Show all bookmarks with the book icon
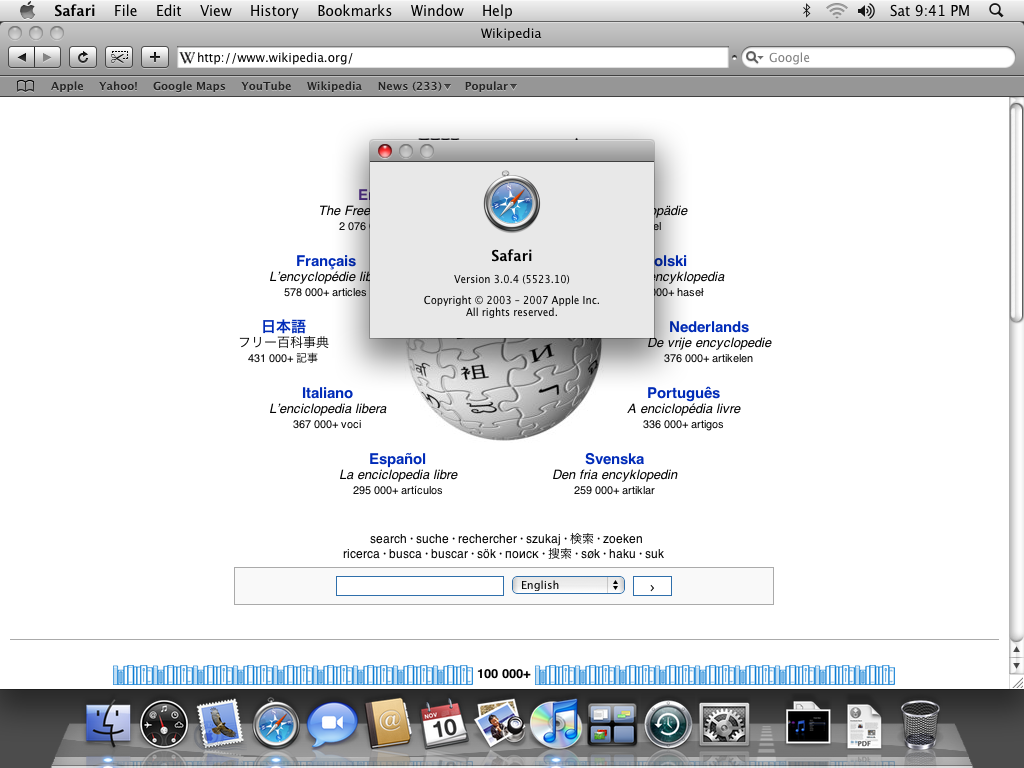This screenshot has height=768, width=1024. click(24, 86)
